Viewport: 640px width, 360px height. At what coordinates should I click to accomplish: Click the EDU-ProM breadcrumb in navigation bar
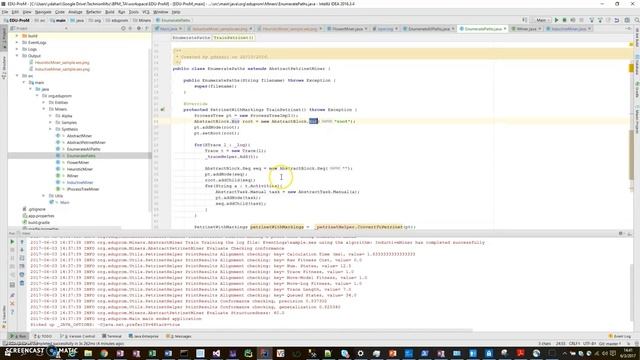point(16,20)
